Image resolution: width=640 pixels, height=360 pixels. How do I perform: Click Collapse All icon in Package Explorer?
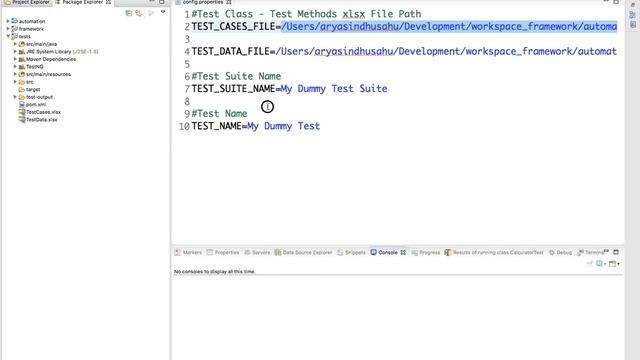(x=129, y=13)
